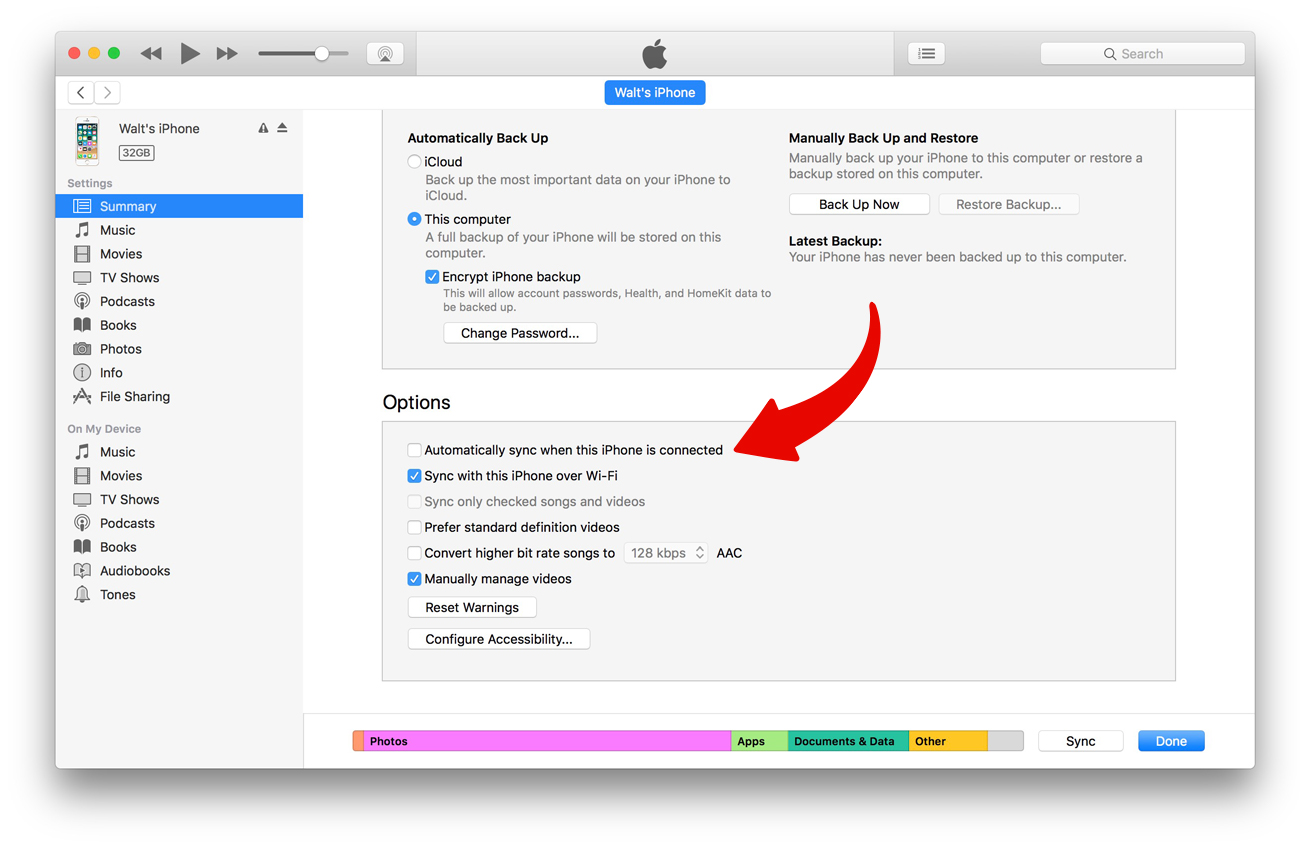1300x848 pixels.
Task: Check Convert higher bit rate songs
Action: pos(414,553)
